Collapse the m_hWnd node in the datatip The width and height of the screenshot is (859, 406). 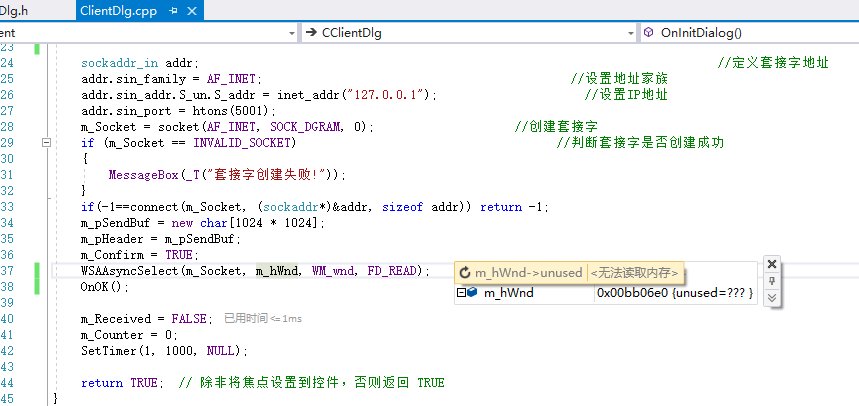pyautogui.click(x=460, y=293)
